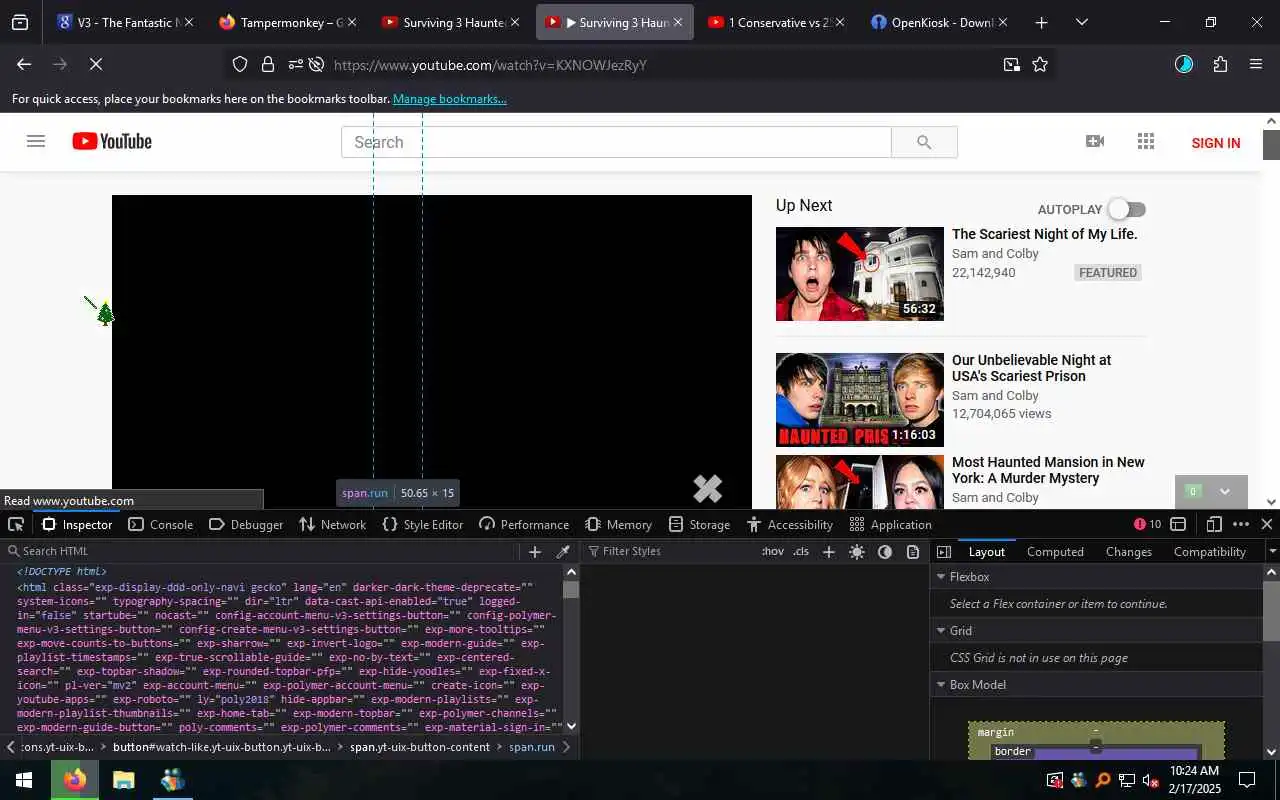1280x800 pixels.
Task: Close the developer tools
Action: 1267,524
